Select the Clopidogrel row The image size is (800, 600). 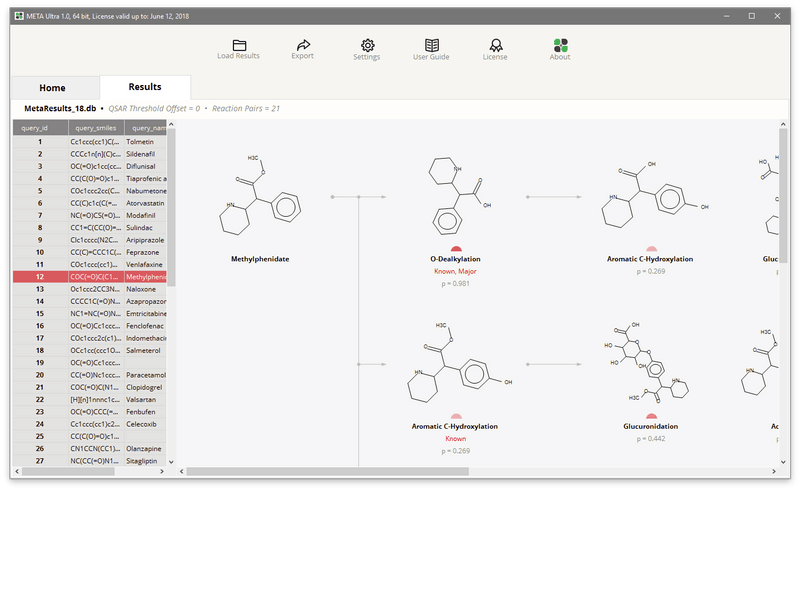coord(90,387)
